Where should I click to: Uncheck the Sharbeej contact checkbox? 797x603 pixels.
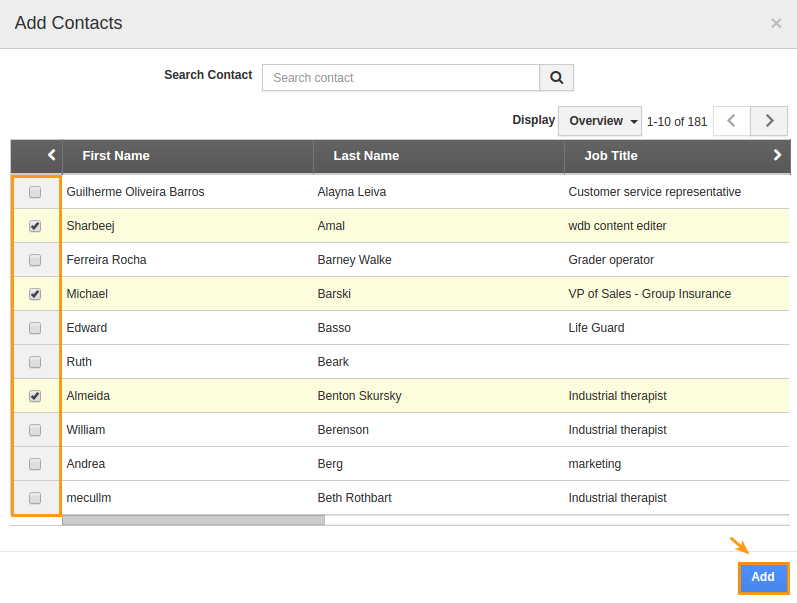(35, 226)
